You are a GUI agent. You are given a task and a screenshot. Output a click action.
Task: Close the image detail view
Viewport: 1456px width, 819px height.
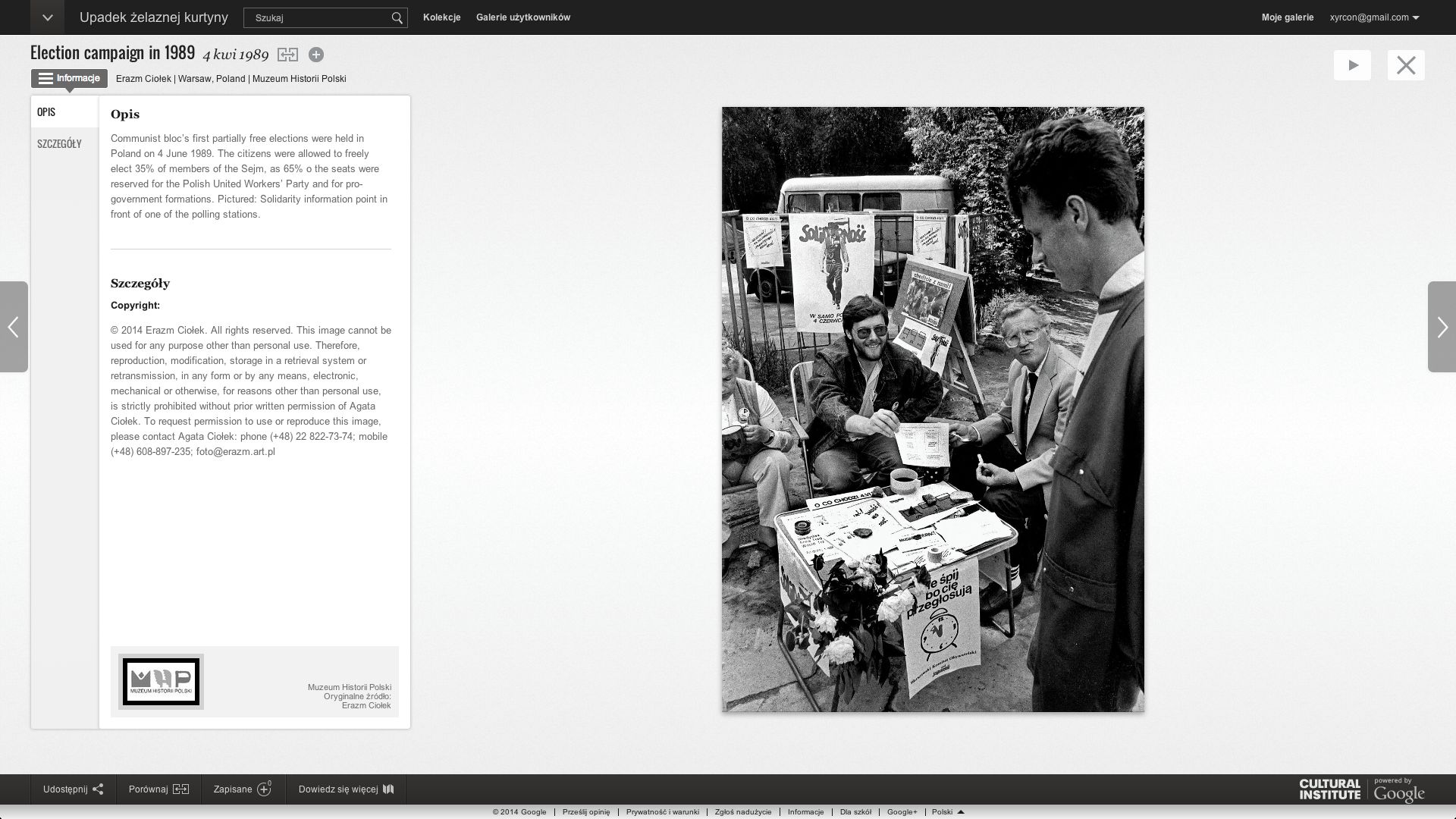tap(1406, 65)
